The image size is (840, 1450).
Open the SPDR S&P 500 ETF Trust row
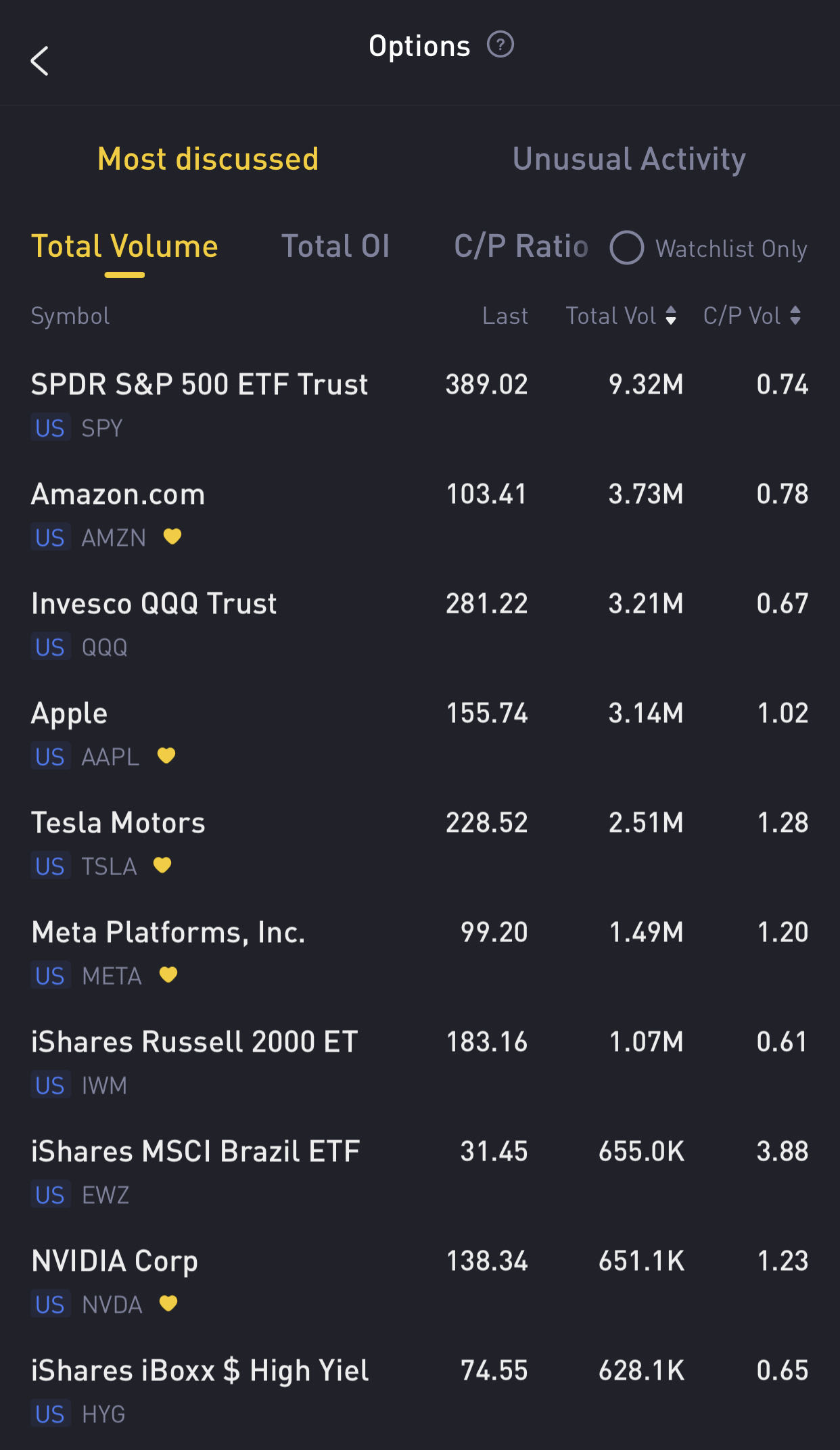point(200,385)
